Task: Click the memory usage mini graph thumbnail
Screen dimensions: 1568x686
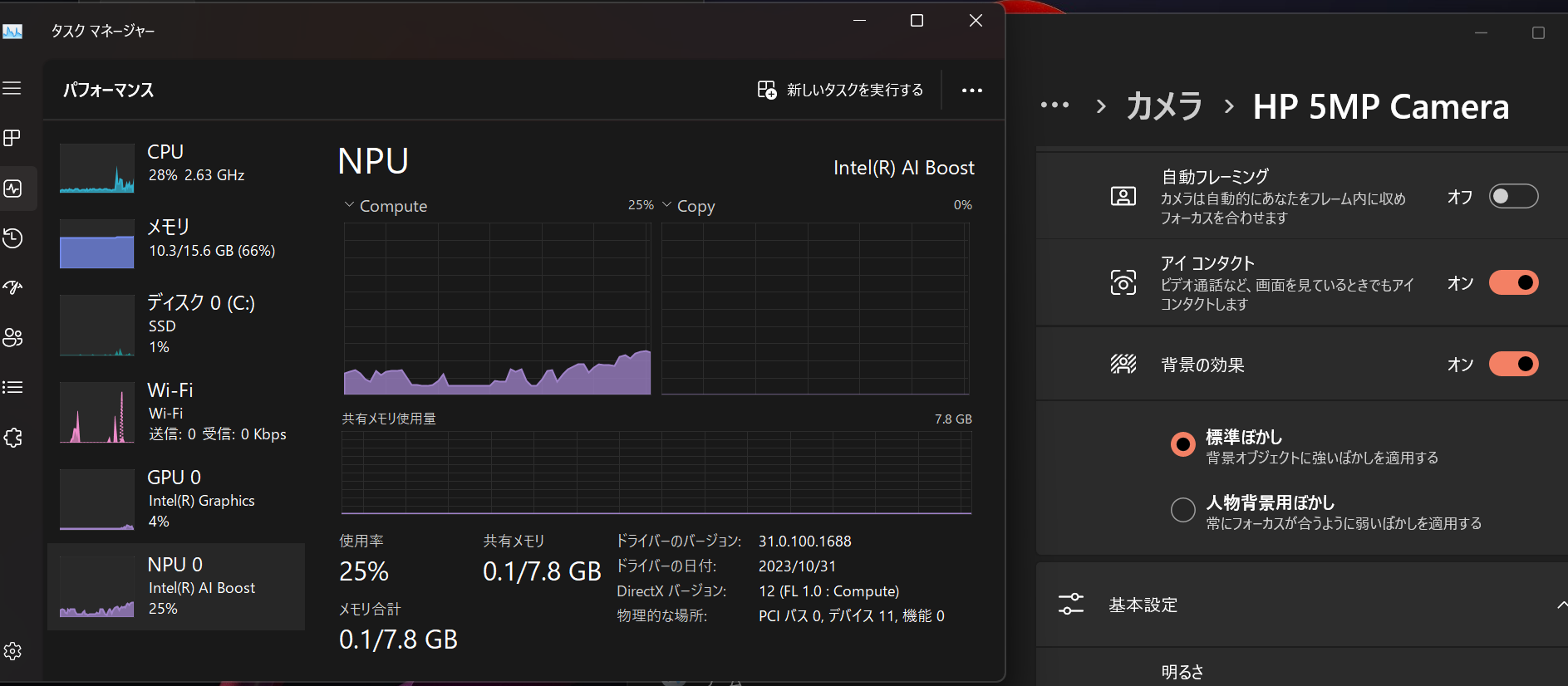Action: [x=96, y=243]
